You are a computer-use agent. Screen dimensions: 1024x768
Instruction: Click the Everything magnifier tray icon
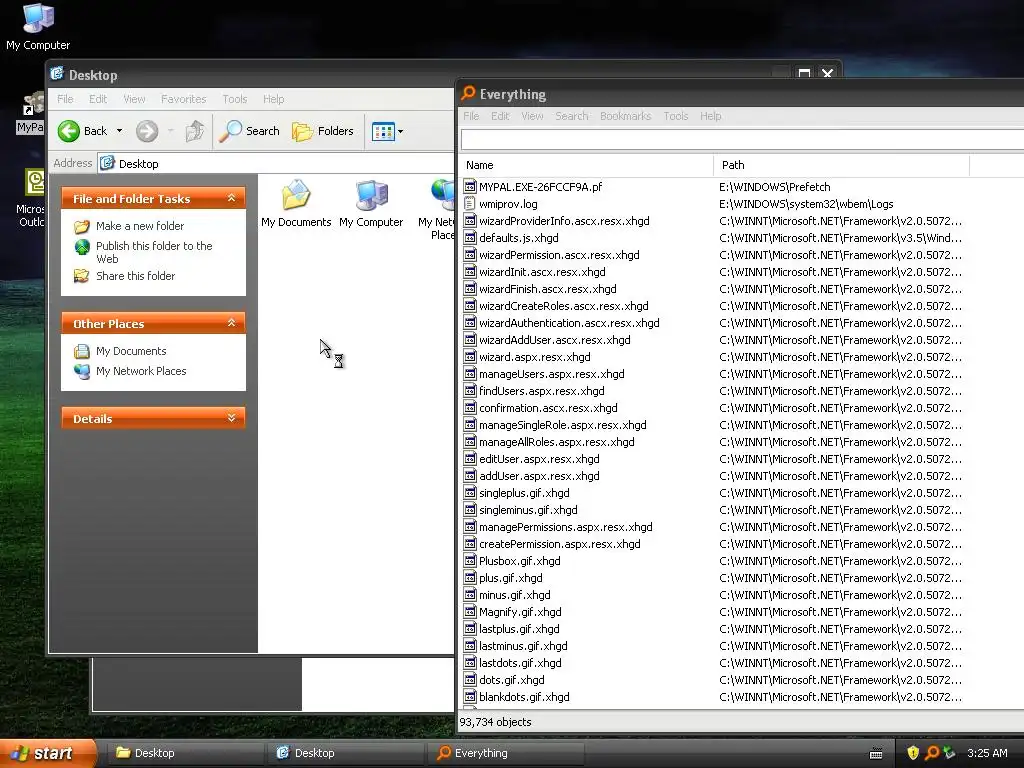[931, 753]
